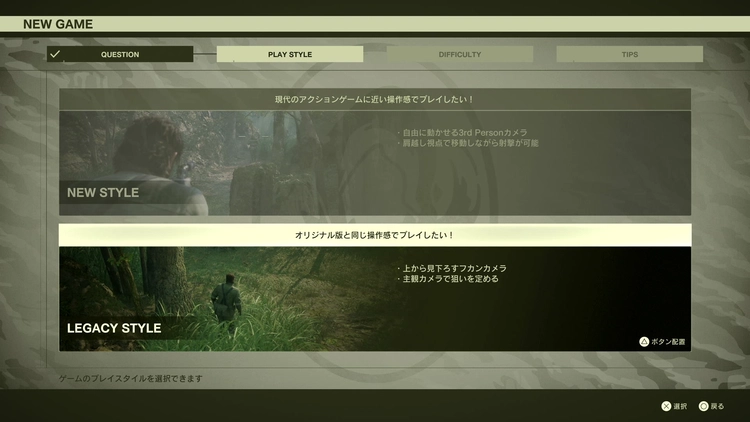The width and height of the screenshot is (750, 422).
Task: Go to the DIFFICULTY tab
Action: pyautogui.click(x=460, y=54)
